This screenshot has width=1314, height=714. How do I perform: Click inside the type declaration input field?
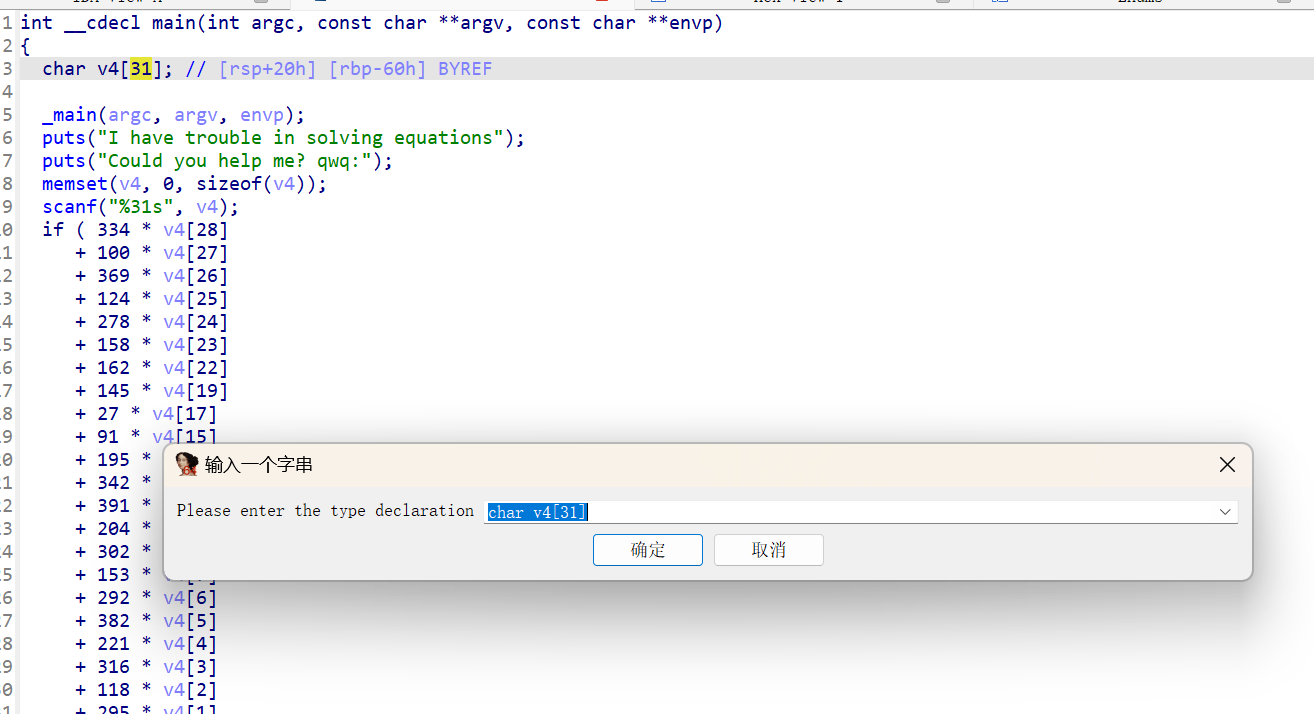[x=850, y=512]
